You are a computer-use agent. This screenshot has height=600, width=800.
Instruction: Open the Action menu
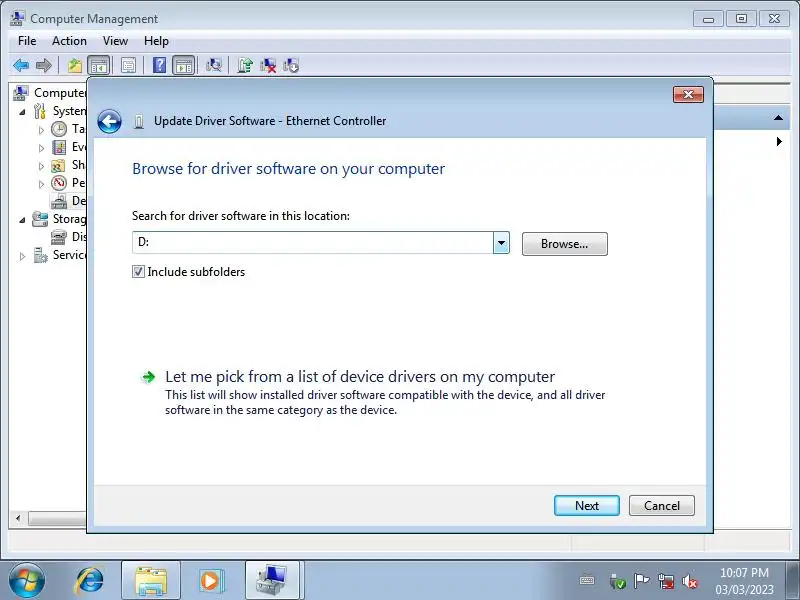click(69, 41)
